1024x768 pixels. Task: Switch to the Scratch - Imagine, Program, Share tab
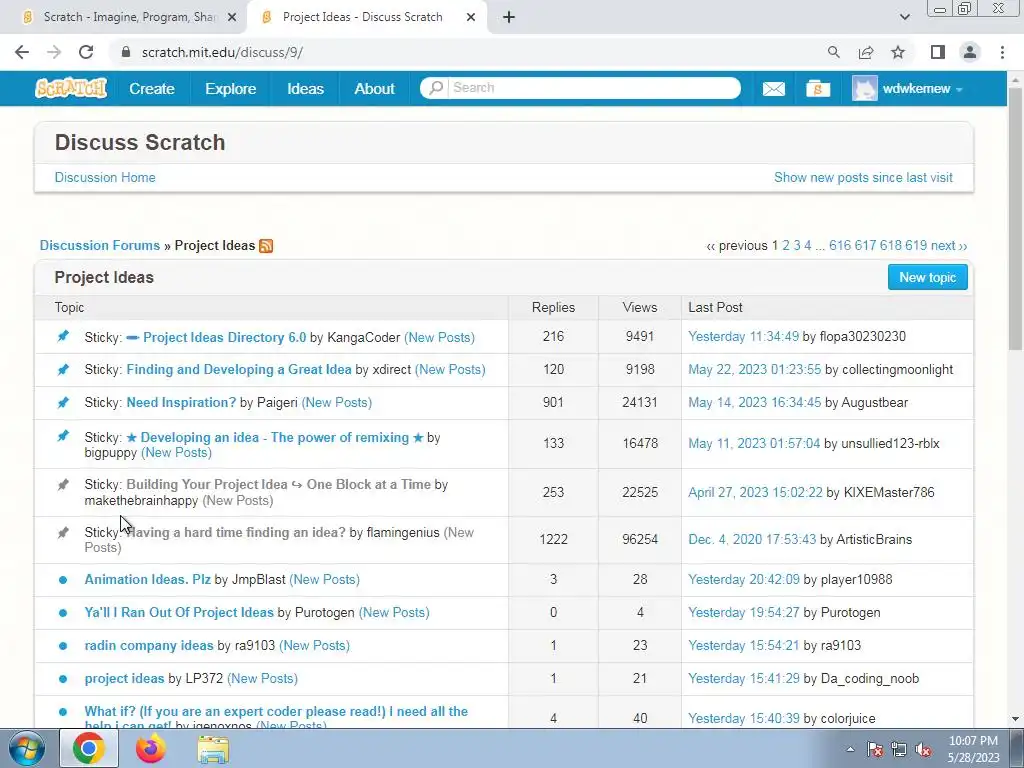click(x=129, y=18)
